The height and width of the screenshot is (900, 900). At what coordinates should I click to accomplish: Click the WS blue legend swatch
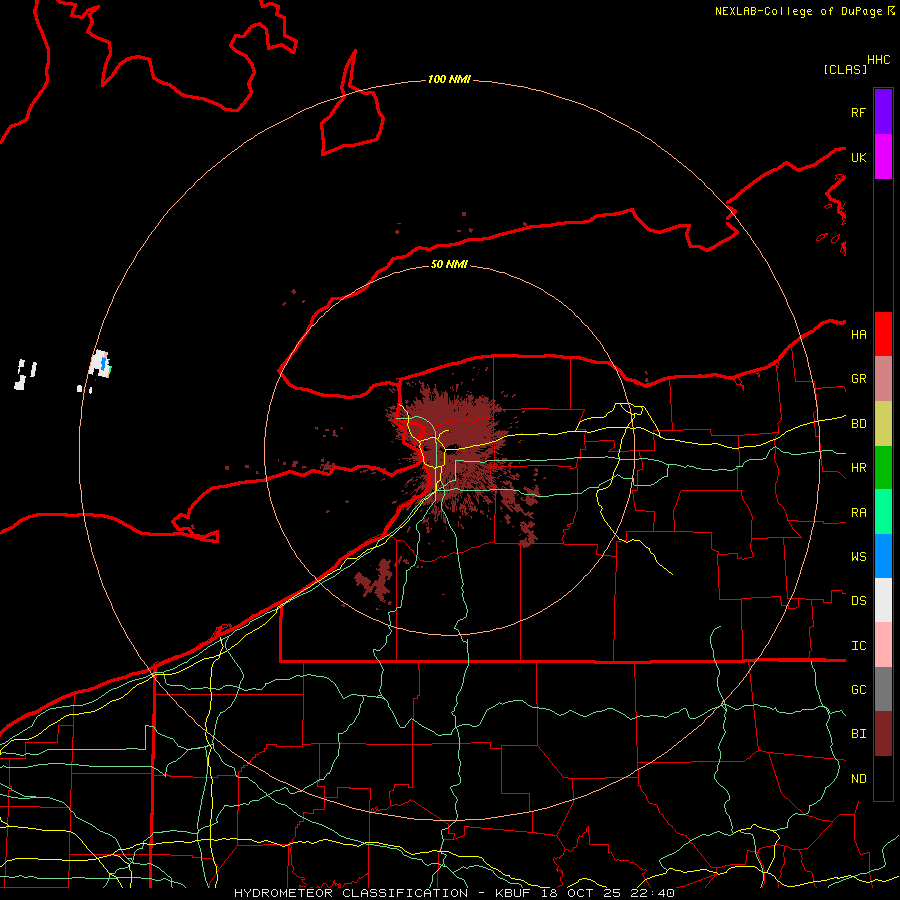(883, 556)
